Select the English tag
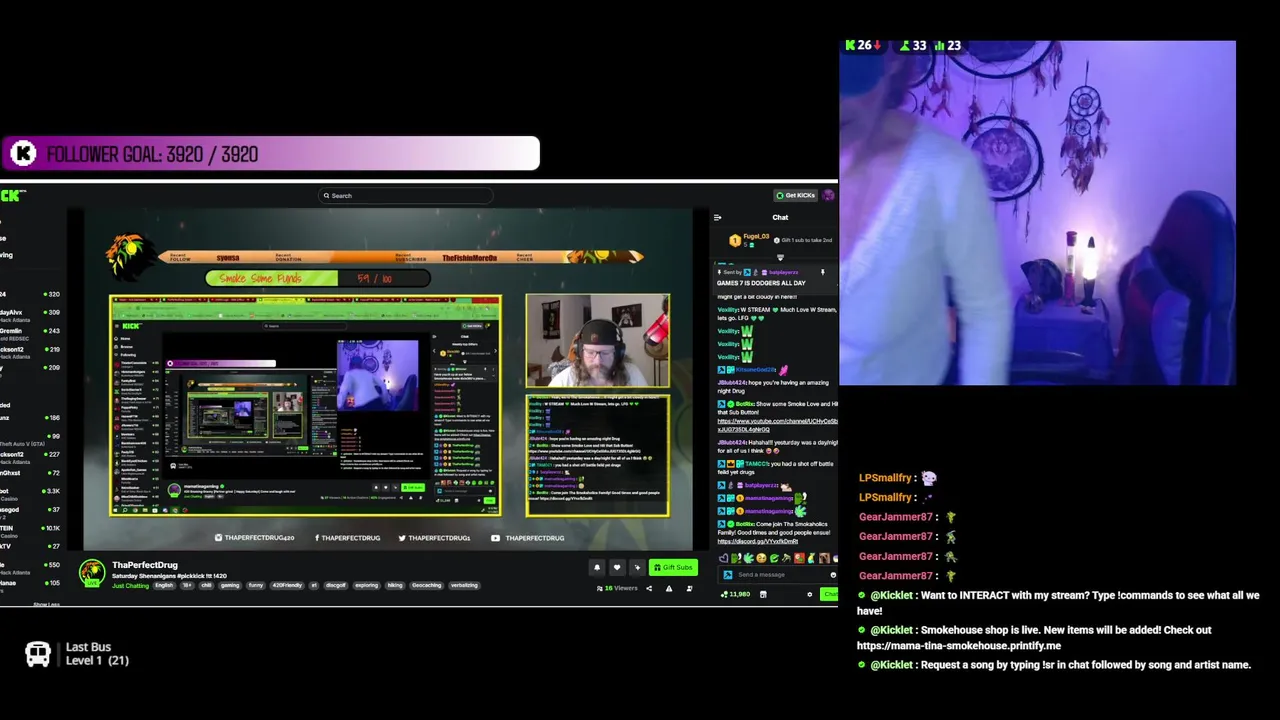The width and height of the screenshot is (1280, 720). click(164, 585)
